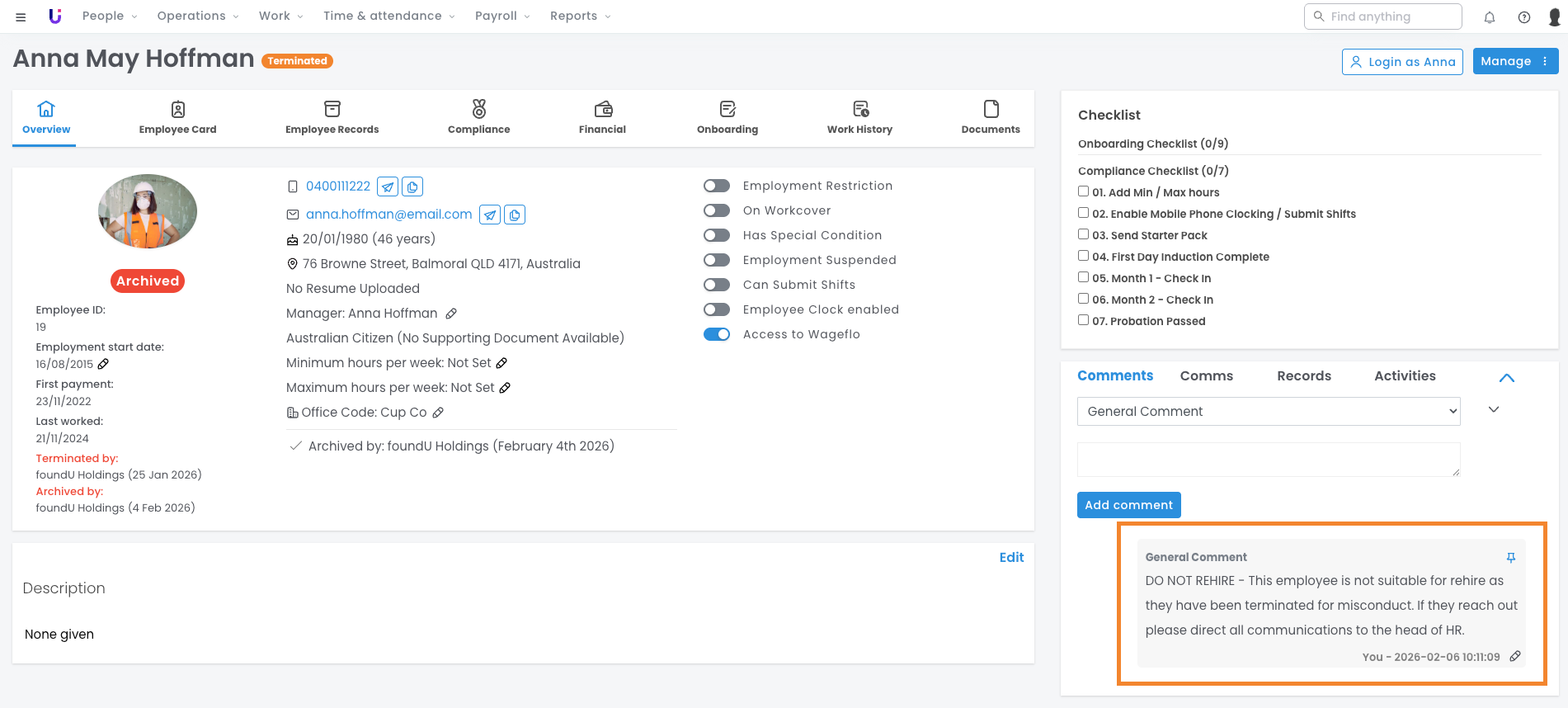Click the Login as Anna button
Viewport: 1568px width, 708px height.
click(1402, 62)
